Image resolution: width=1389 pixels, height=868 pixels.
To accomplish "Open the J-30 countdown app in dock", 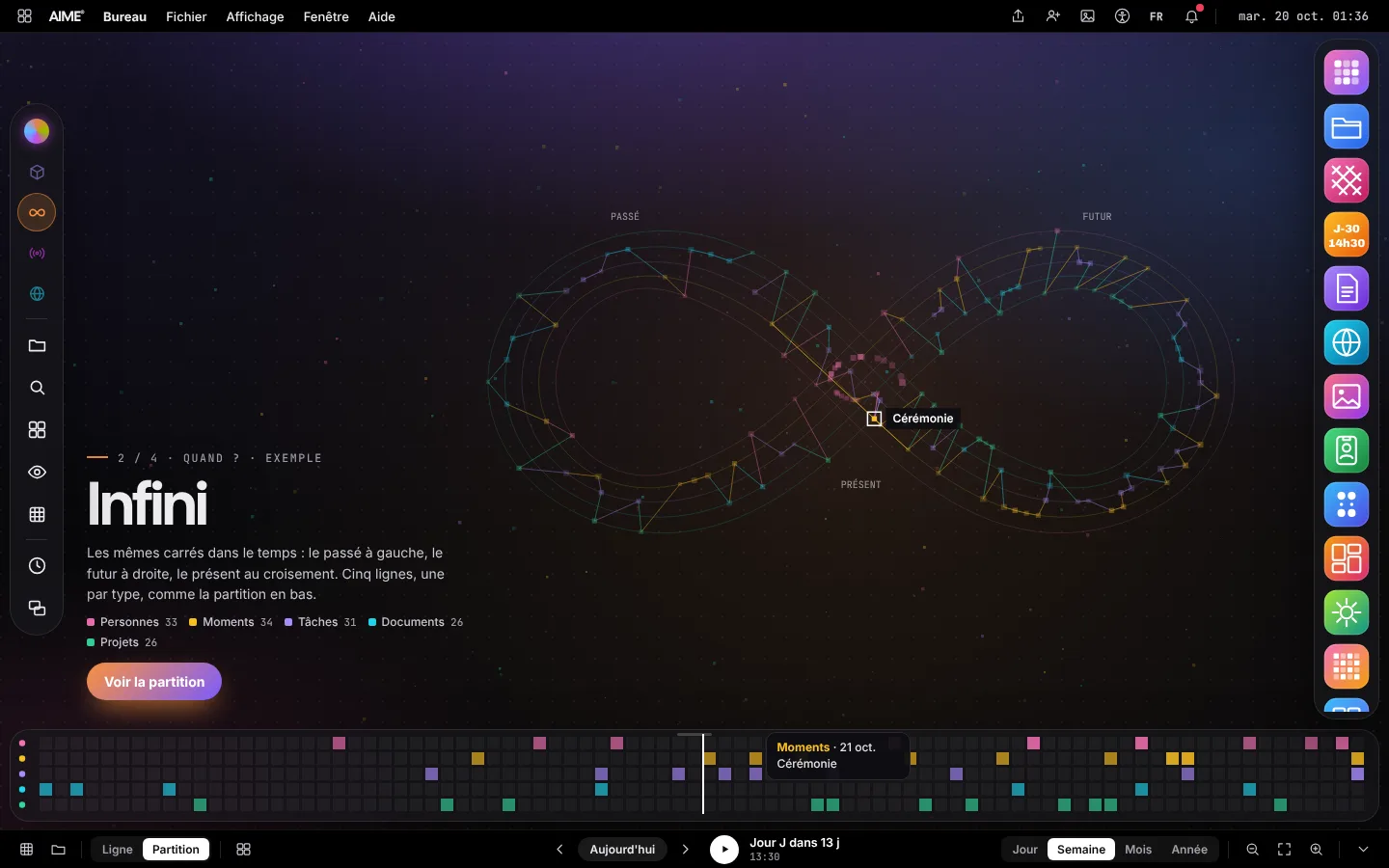I will click(1347, 234).
